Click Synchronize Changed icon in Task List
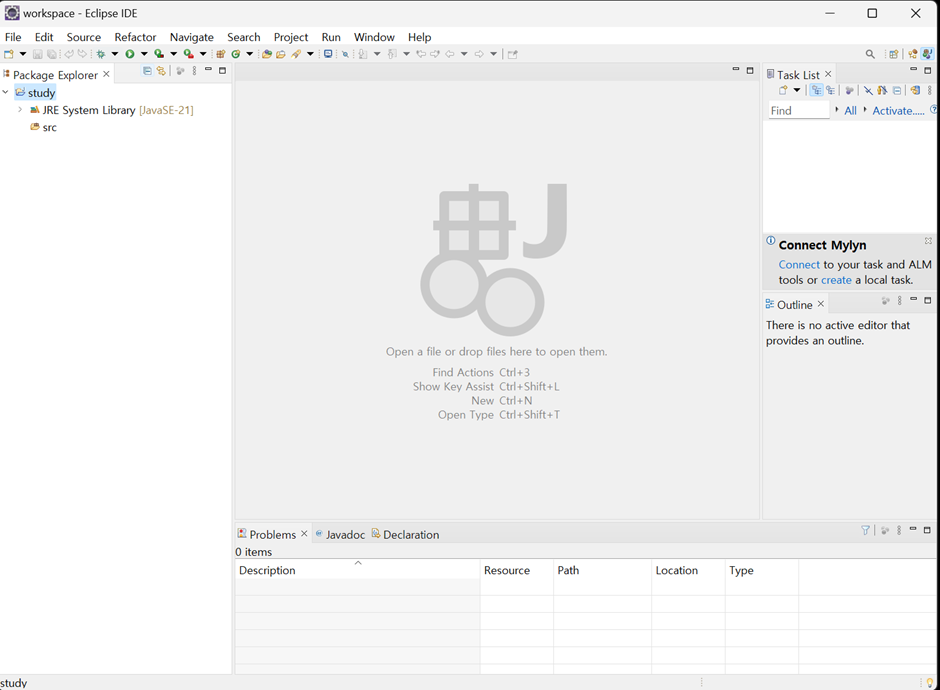 click(915, 91)
